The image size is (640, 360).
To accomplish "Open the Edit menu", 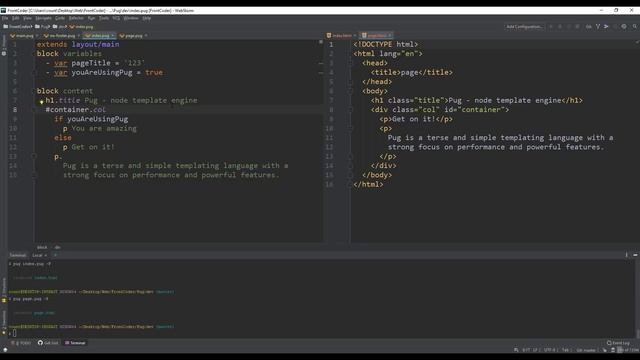I will click(16, 18).
